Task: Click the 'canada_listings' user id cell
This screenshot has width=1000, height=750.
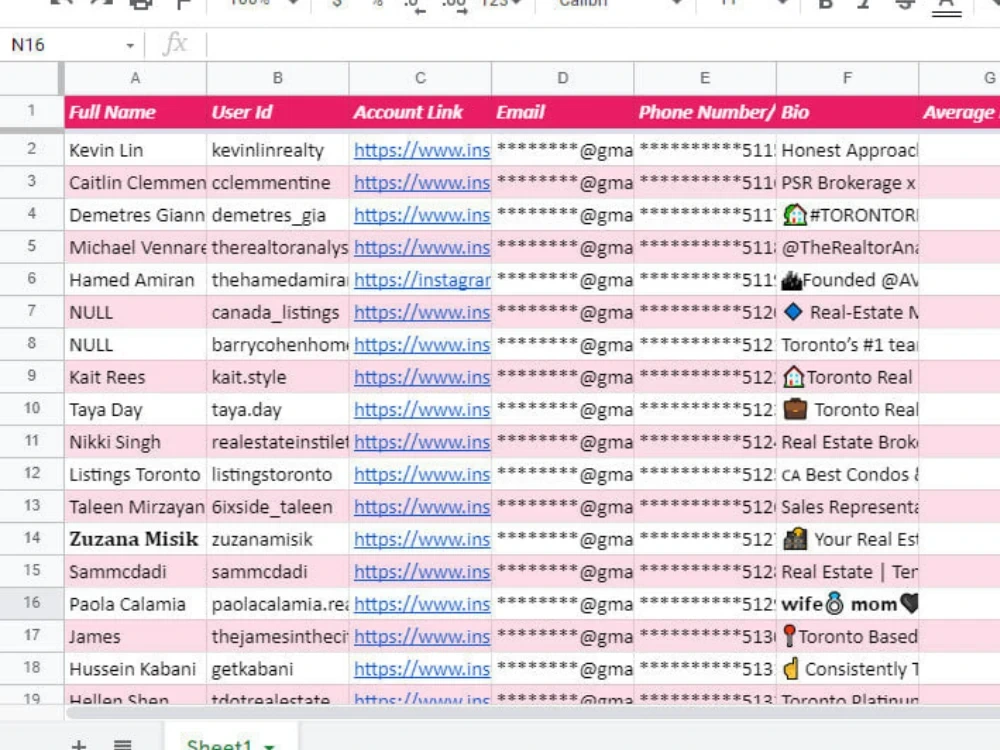Action: tap(277, 312)
